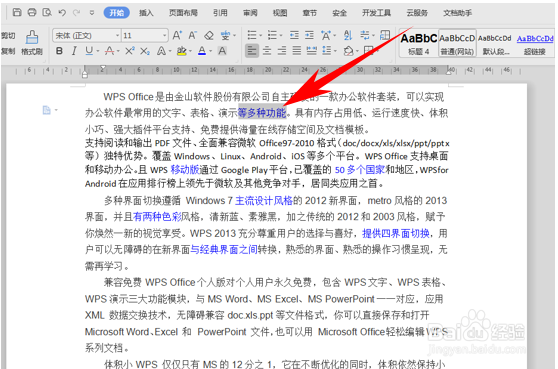Expand the underline style dropdown arrow
The height and width of the screenshot is (369, 558).
point(98,52)
